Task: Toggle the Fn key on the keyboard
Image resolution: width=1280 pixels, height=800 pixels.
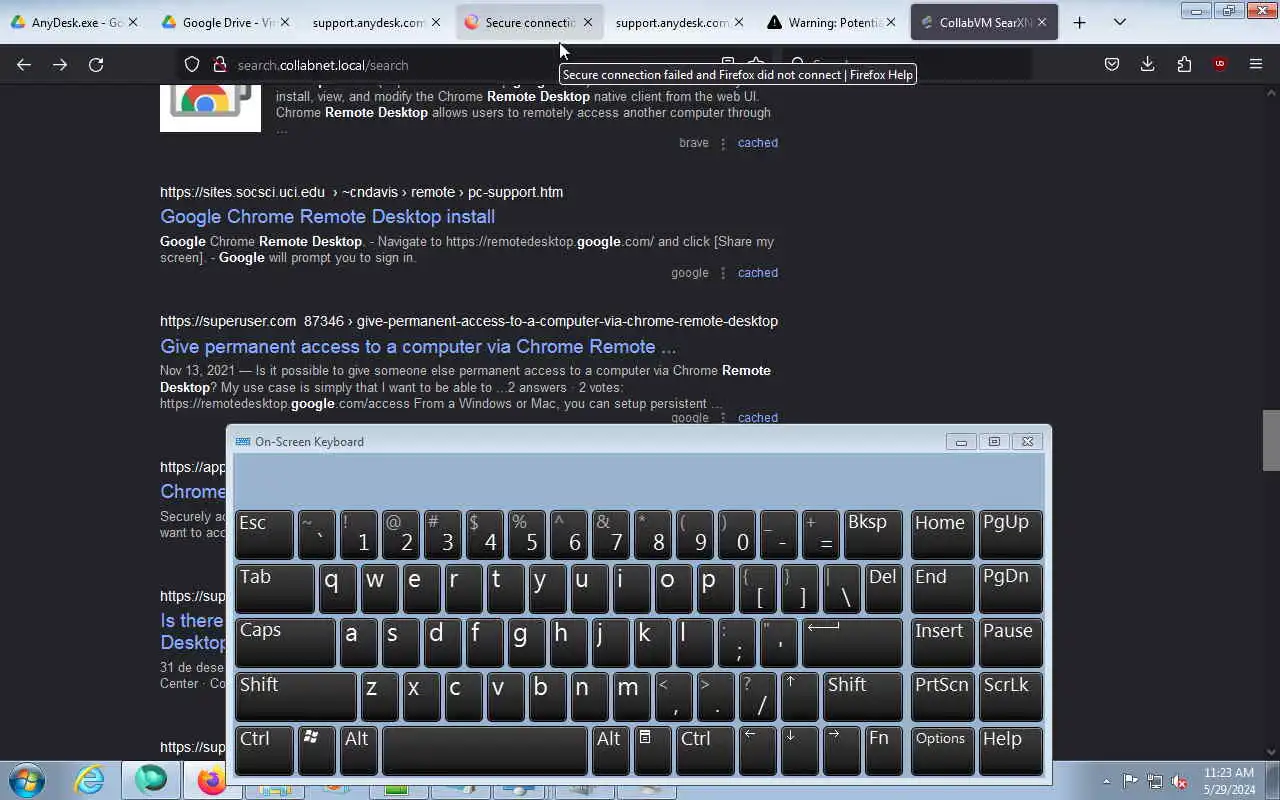Action: (x=882, y=750)
